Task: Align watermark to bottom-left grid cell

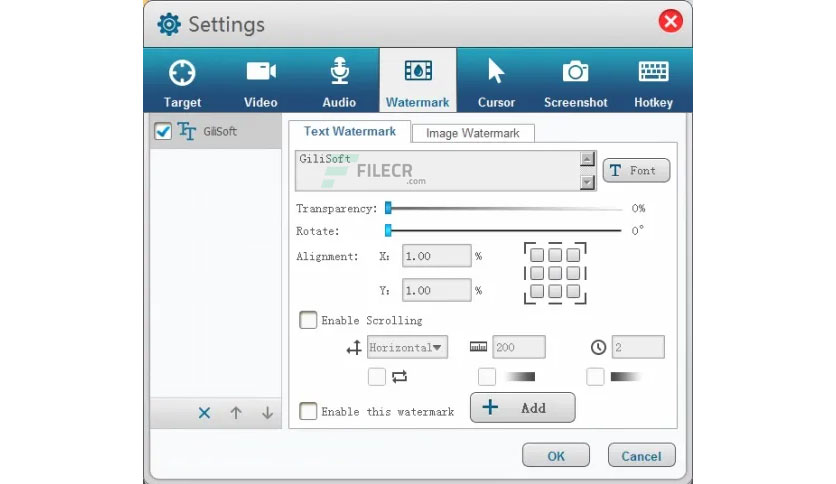Action: click(x=537, y=291)
